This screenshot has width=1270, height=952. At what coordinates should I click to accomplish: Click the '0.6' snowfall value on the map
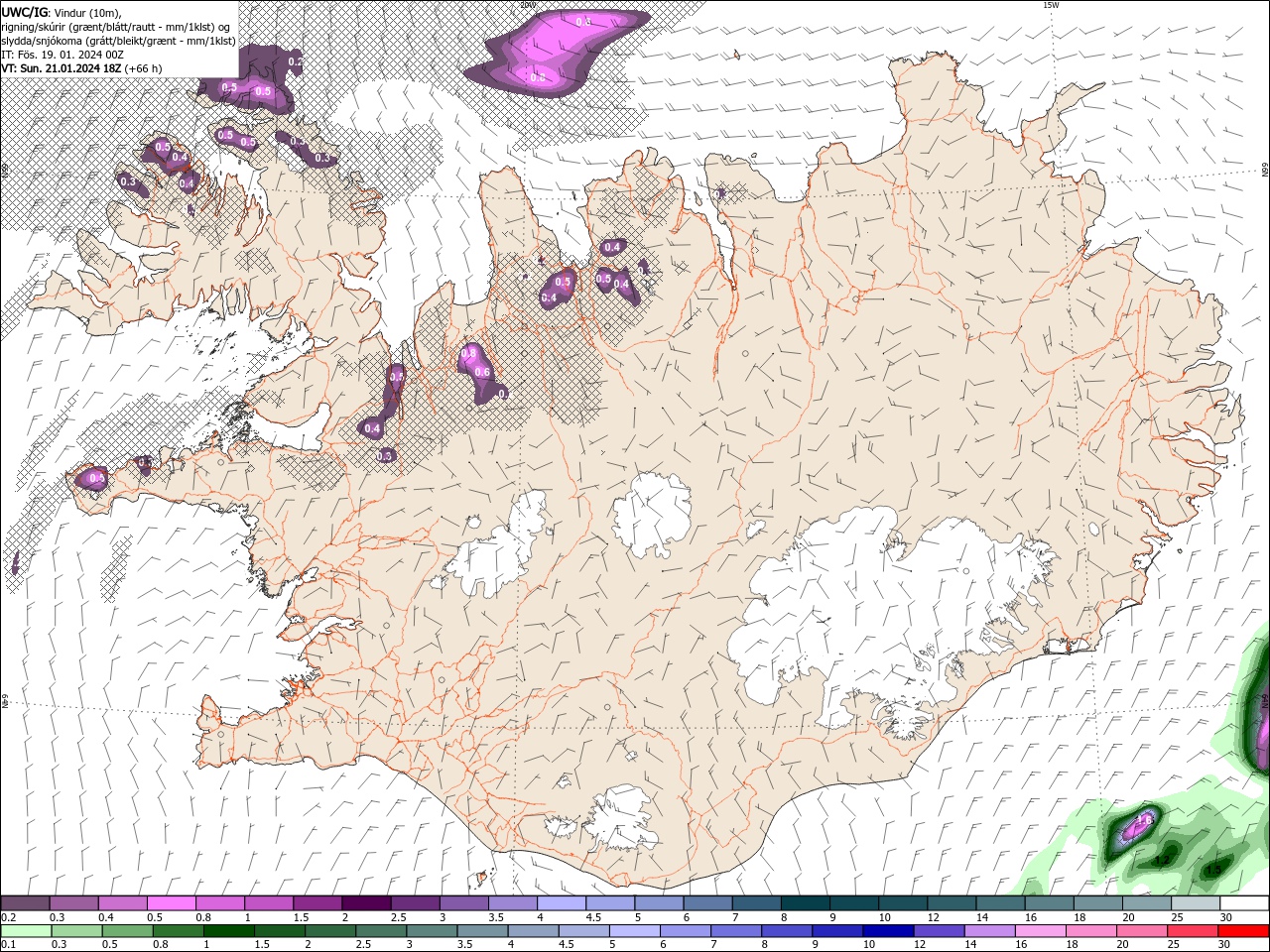483,372
